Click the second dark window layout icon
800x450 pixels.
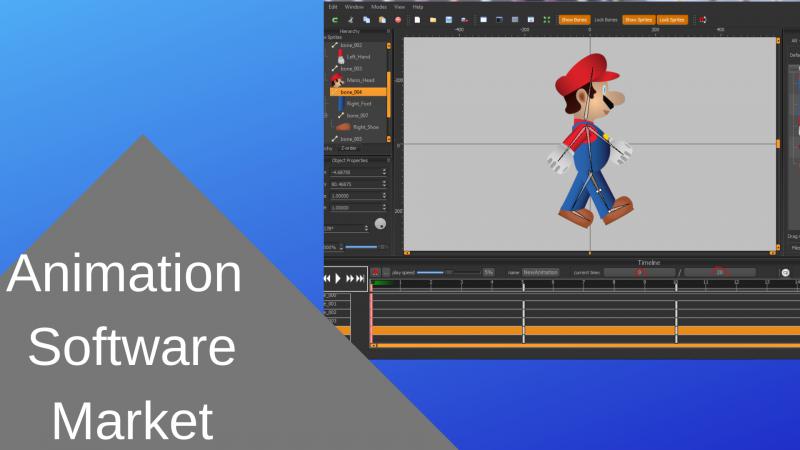tap(499, 20)
